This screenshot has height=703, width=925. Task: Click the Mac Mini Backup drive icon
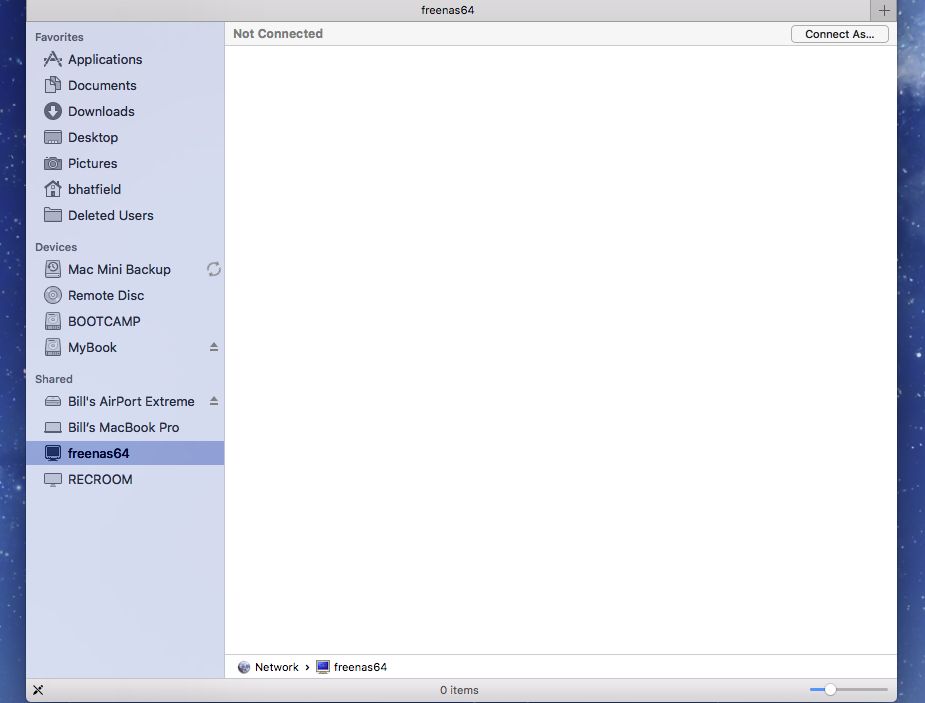pyautogui.click(x=53, y=269)
